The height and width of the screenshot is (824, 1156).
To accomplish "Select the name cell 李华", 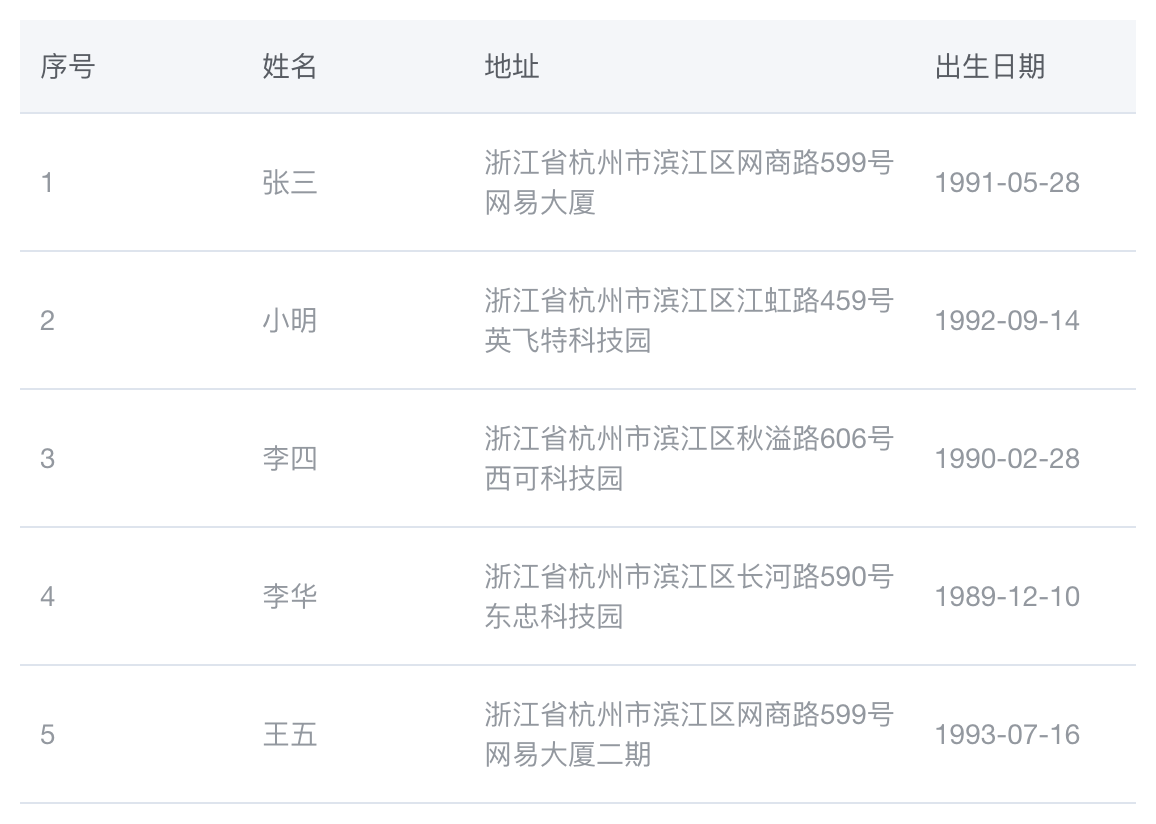I will 290,596.
